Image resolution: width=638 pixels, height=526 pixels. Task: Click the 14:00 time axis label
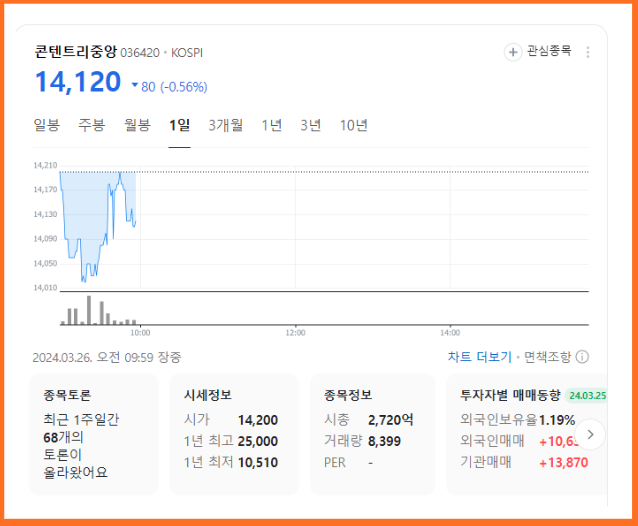pyautogui.click(x=450, y=333)
